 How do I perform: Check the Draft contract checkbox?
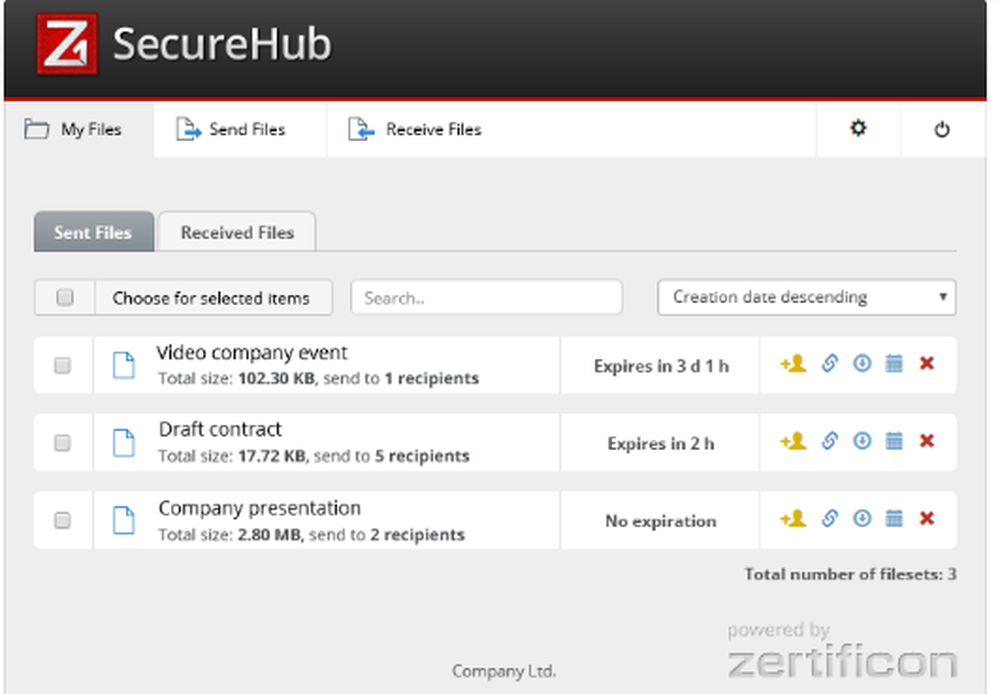coord(62,443)
